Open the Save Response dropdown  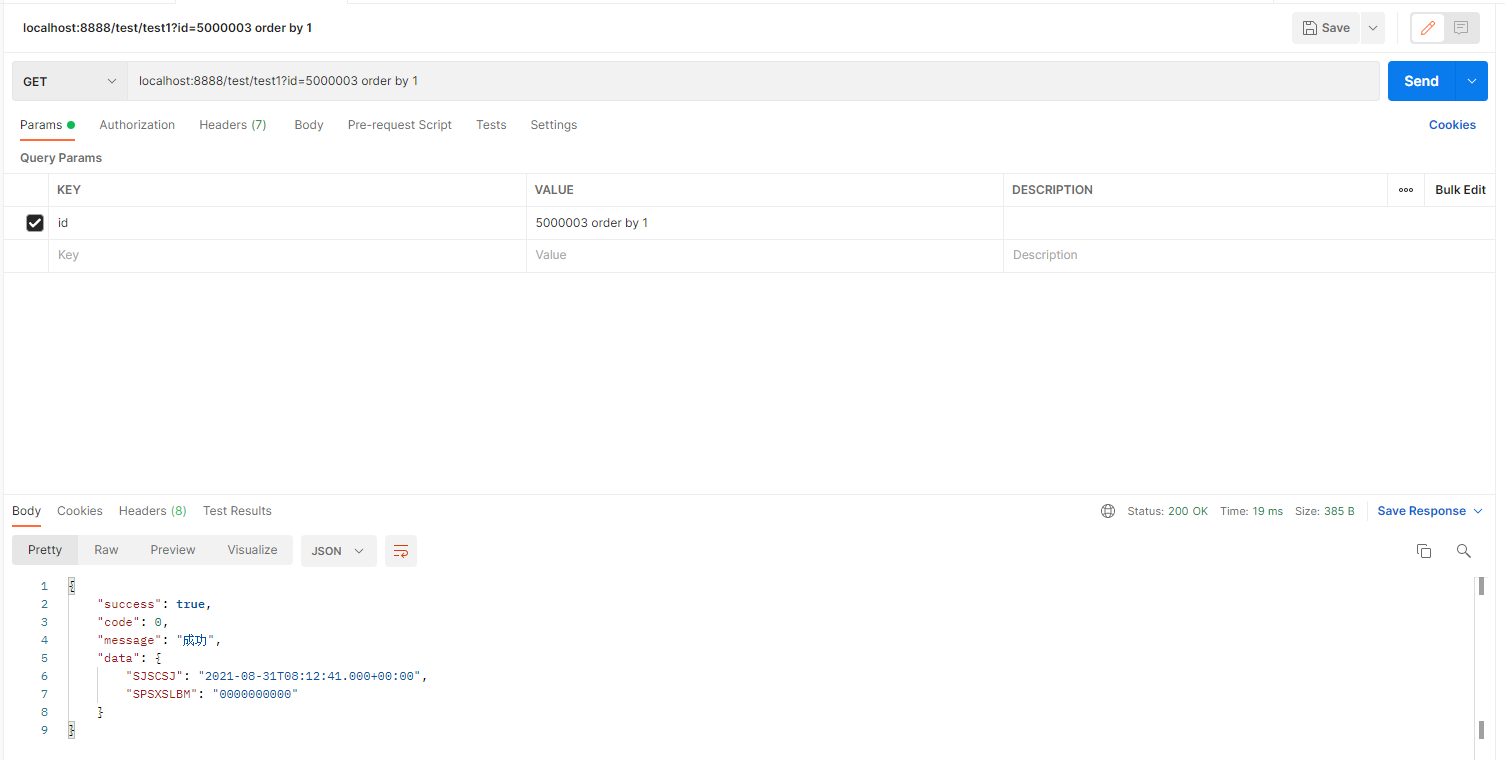pyautogui.click(x=1429, y=511)
